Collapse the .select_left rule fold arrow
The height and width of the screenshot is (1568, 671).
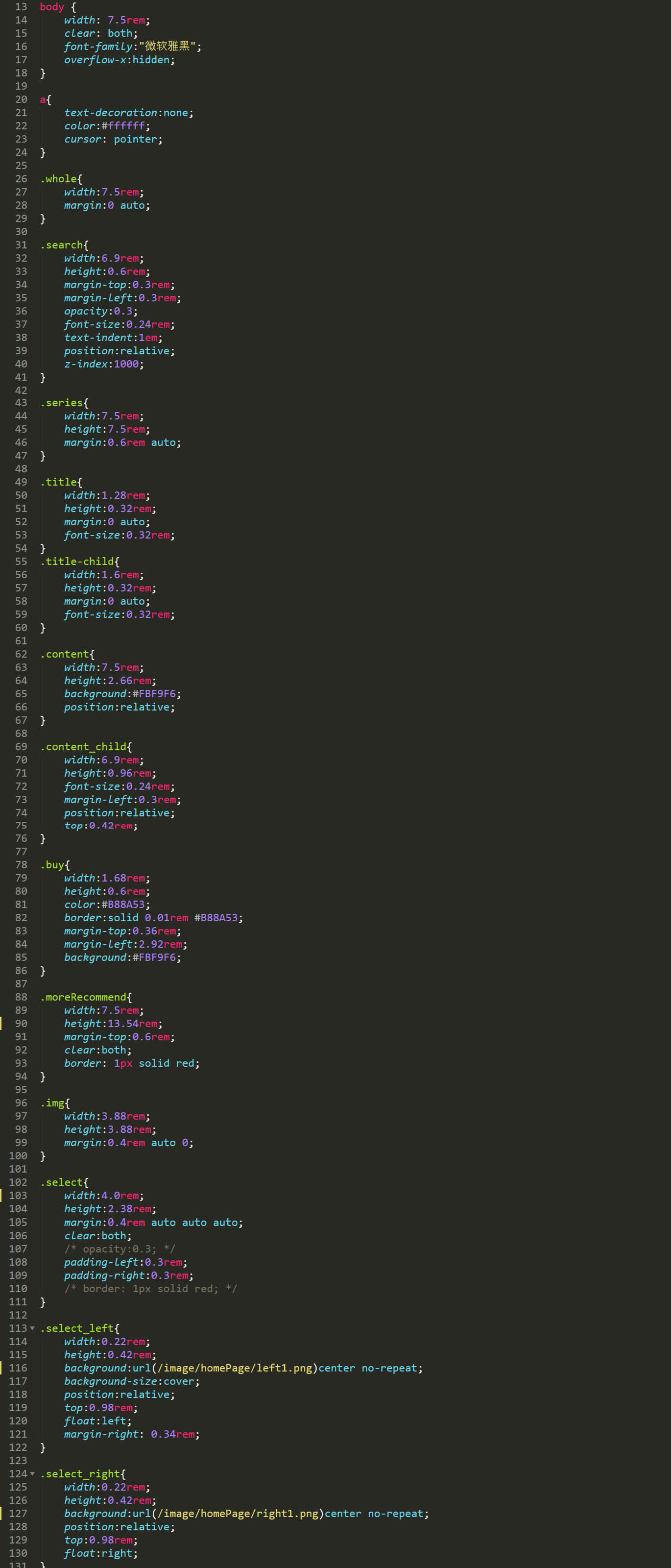(32, 1328)
